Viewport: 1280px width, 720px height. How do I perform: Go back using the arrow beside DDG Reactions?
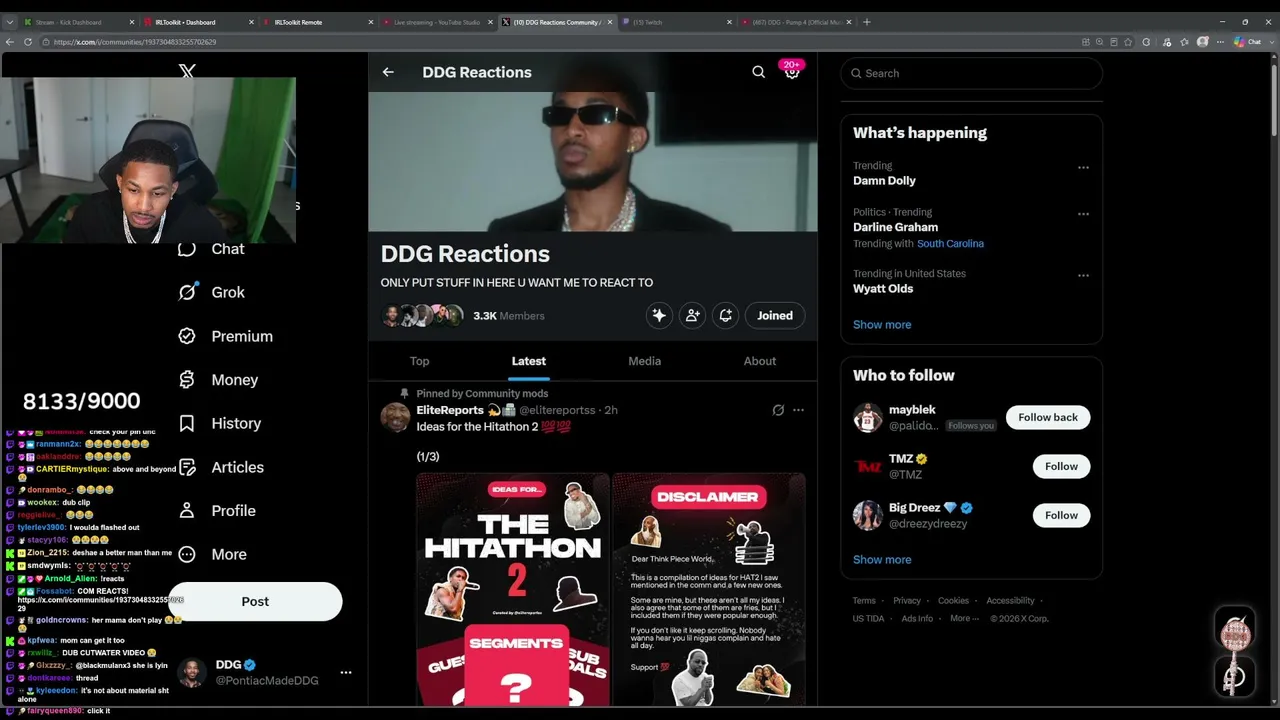click(388, 72)
